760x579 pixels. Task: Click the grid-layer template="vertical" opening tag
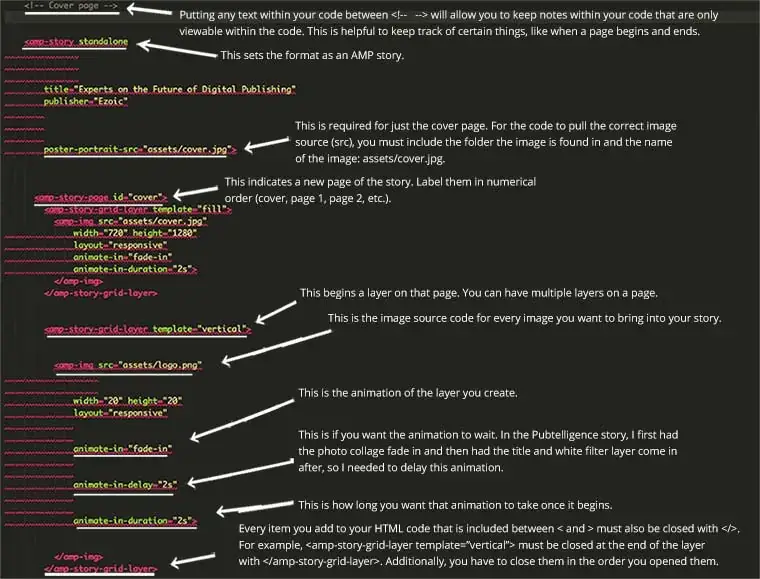(148, 329)
